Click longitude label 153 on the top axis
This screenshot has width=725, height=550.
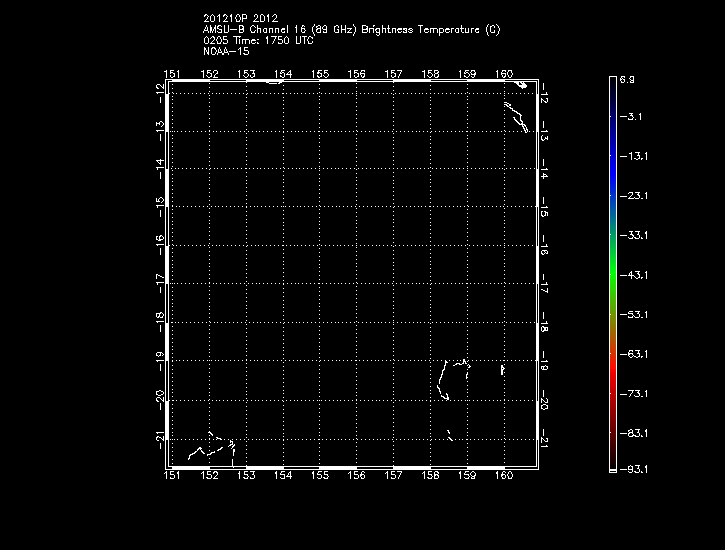(246, 74)
